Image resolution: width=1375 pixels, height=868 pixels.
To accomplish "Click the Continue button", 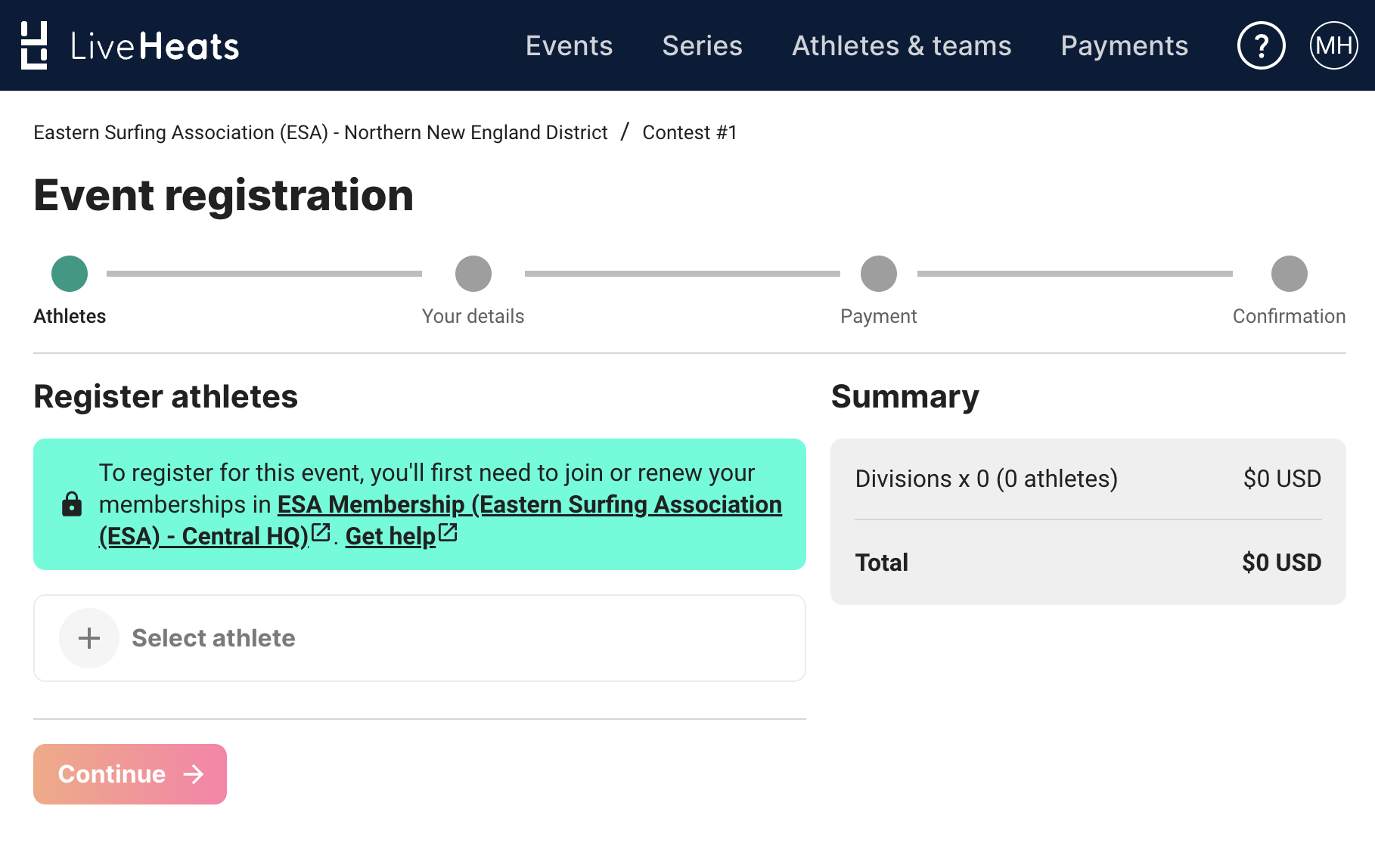I will tap(130, 774).
